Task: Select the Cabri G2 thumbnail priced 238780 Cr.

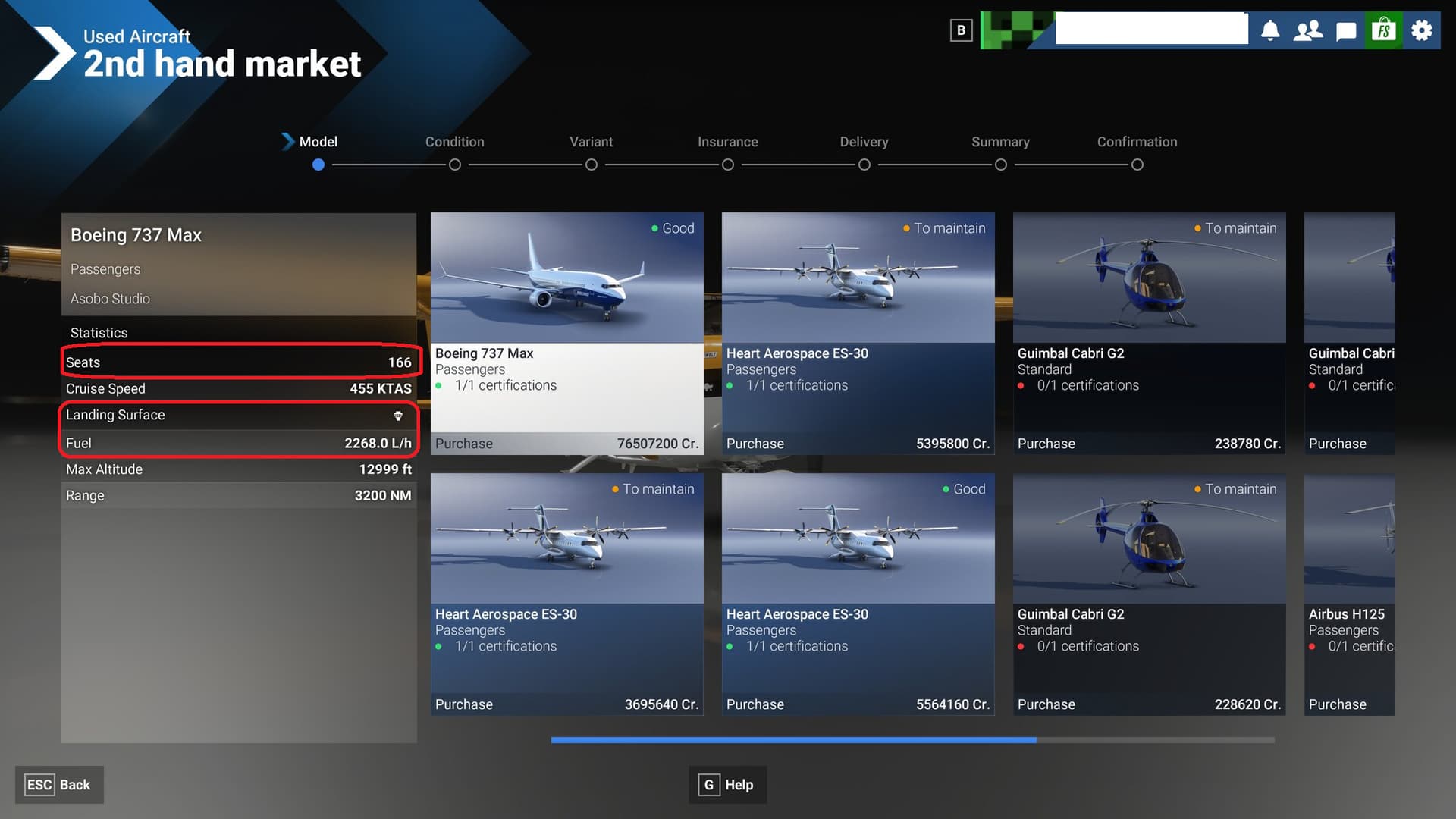Action: coord(1150,278)
